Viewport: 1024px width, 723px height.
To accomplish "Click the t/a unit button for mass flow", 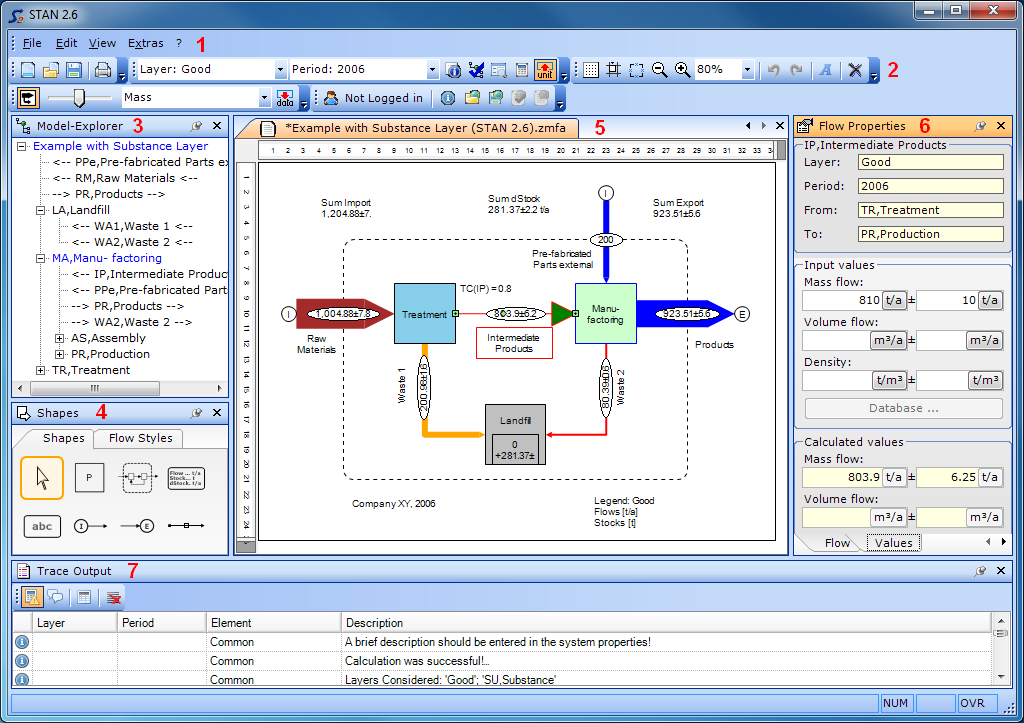I will coord(893,300).
